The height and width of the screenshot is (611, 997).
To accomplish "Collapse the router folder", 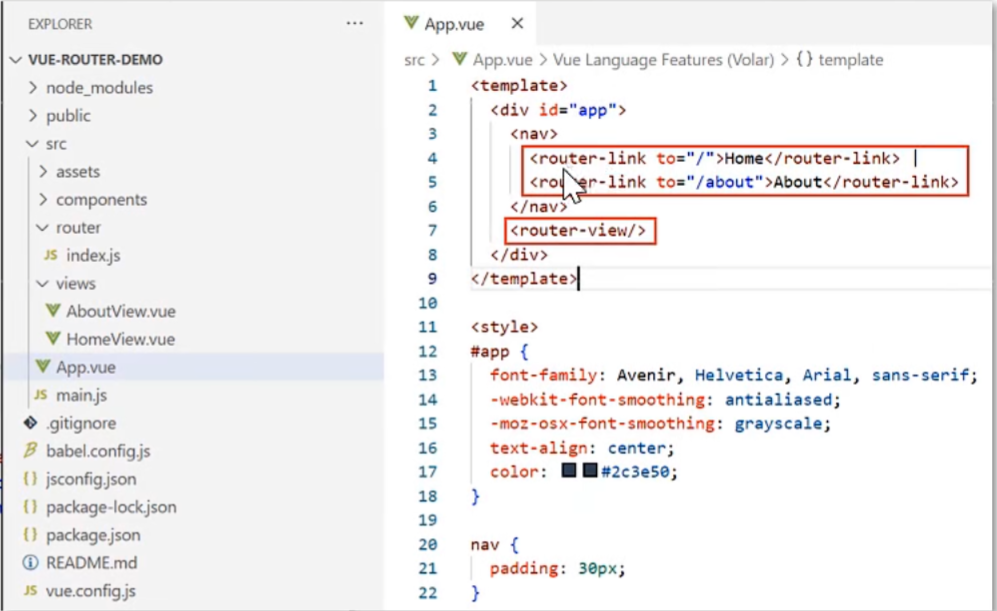I will 43,228.
